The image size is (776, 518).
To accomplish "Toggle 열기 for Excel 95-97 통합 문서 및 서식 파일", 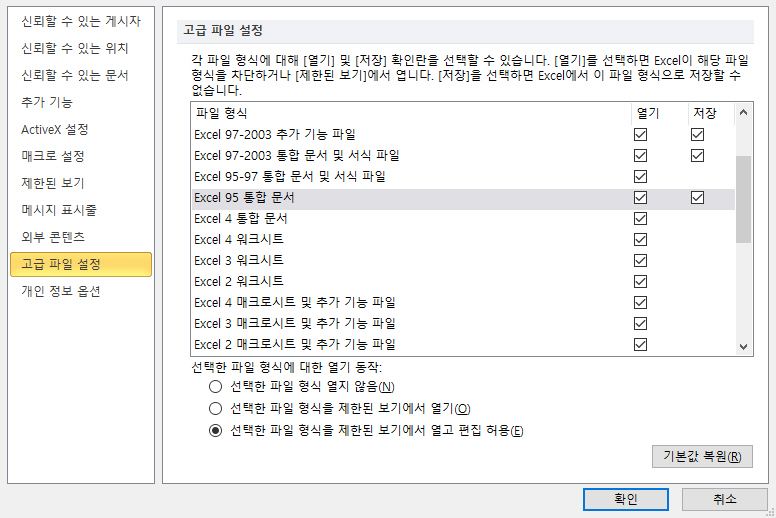I will coord(640,177).
